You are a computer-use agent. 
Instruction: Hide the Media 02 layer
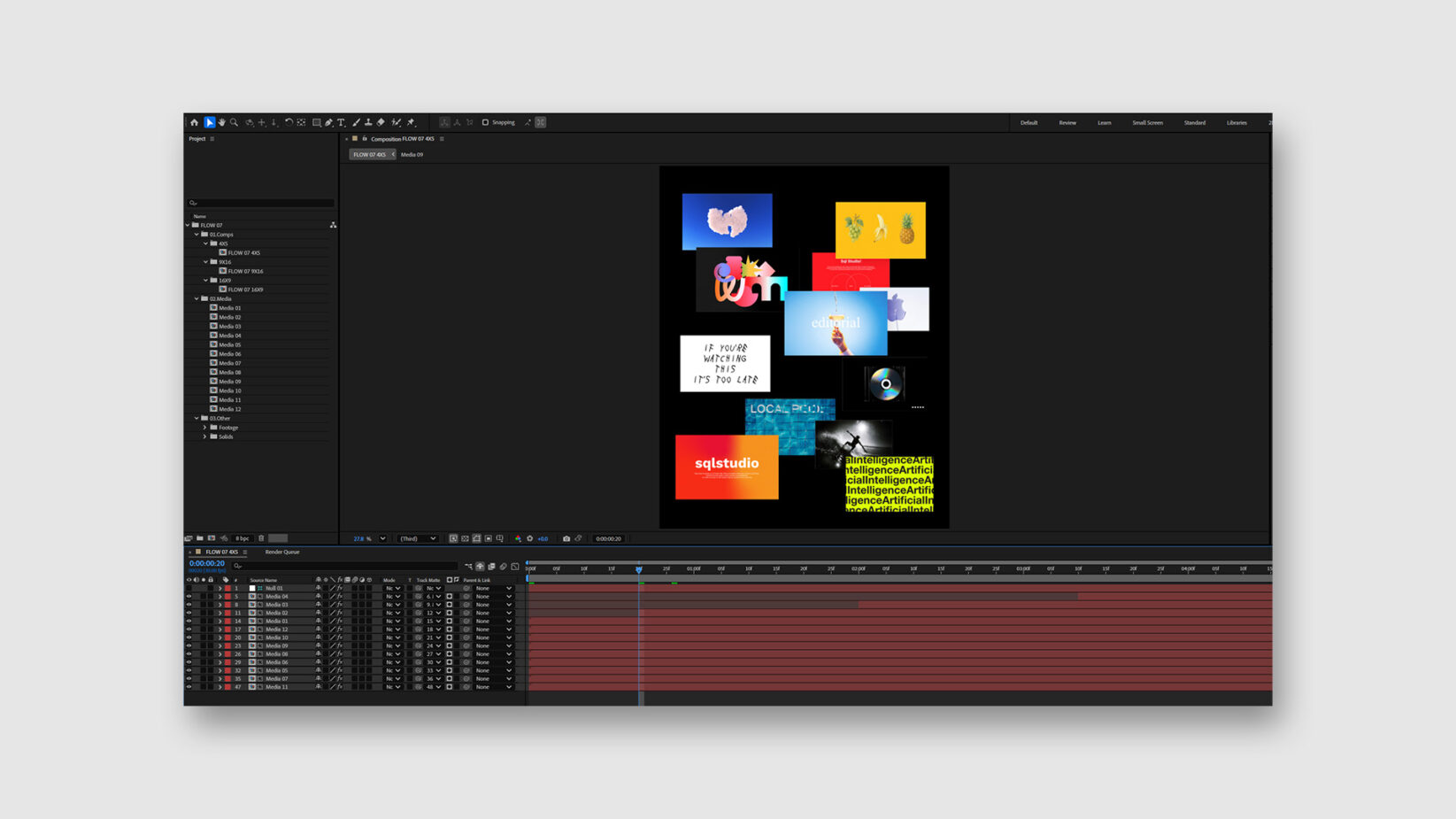(x=189, y=613)
